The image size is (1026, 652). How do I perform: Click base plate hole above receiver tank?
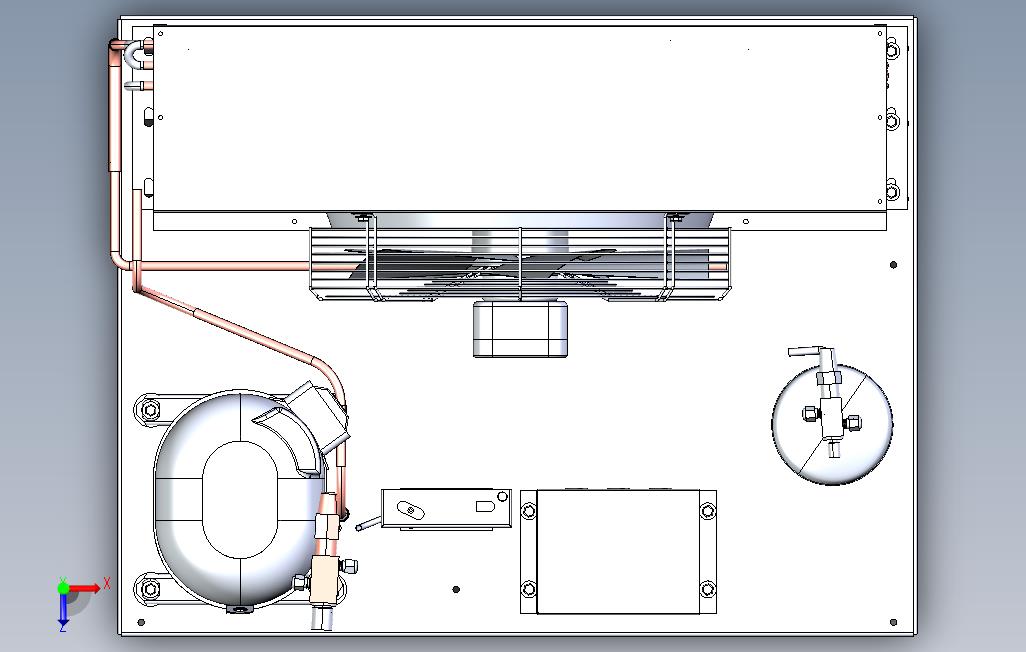(894, 264)
